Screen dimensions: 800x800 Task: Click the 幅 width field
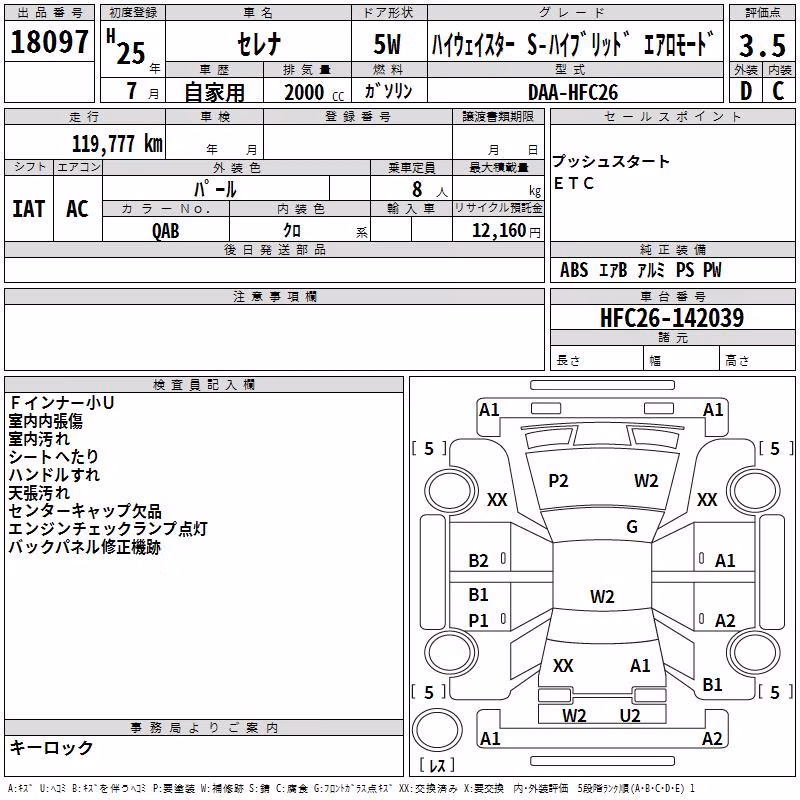(x=682, y=360)
